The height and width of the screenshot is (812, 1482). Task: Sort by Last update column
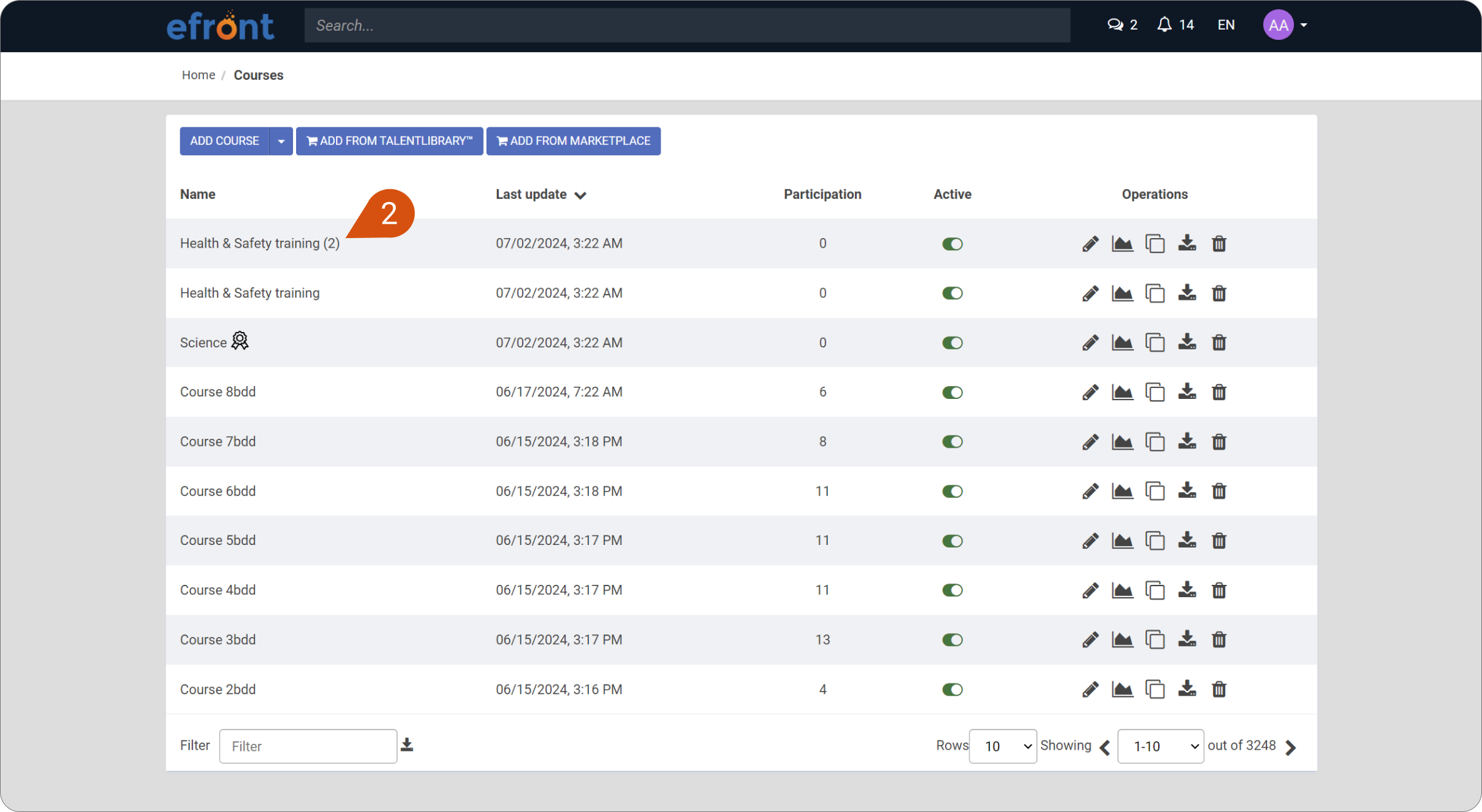[541, 194]
